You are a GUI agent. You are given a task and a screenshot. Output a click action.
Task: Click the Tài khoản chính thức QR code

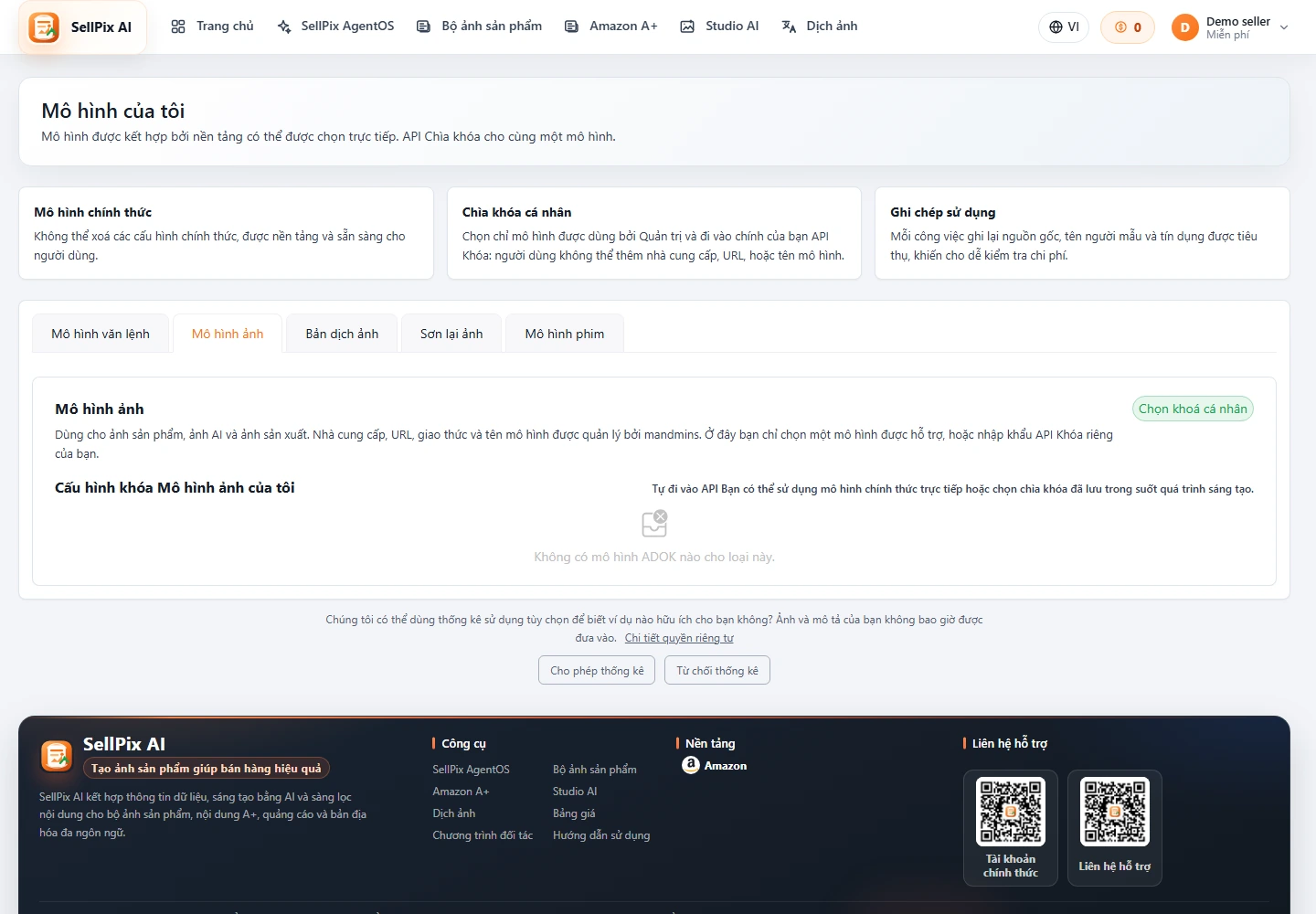click(x=1011, y=812)
